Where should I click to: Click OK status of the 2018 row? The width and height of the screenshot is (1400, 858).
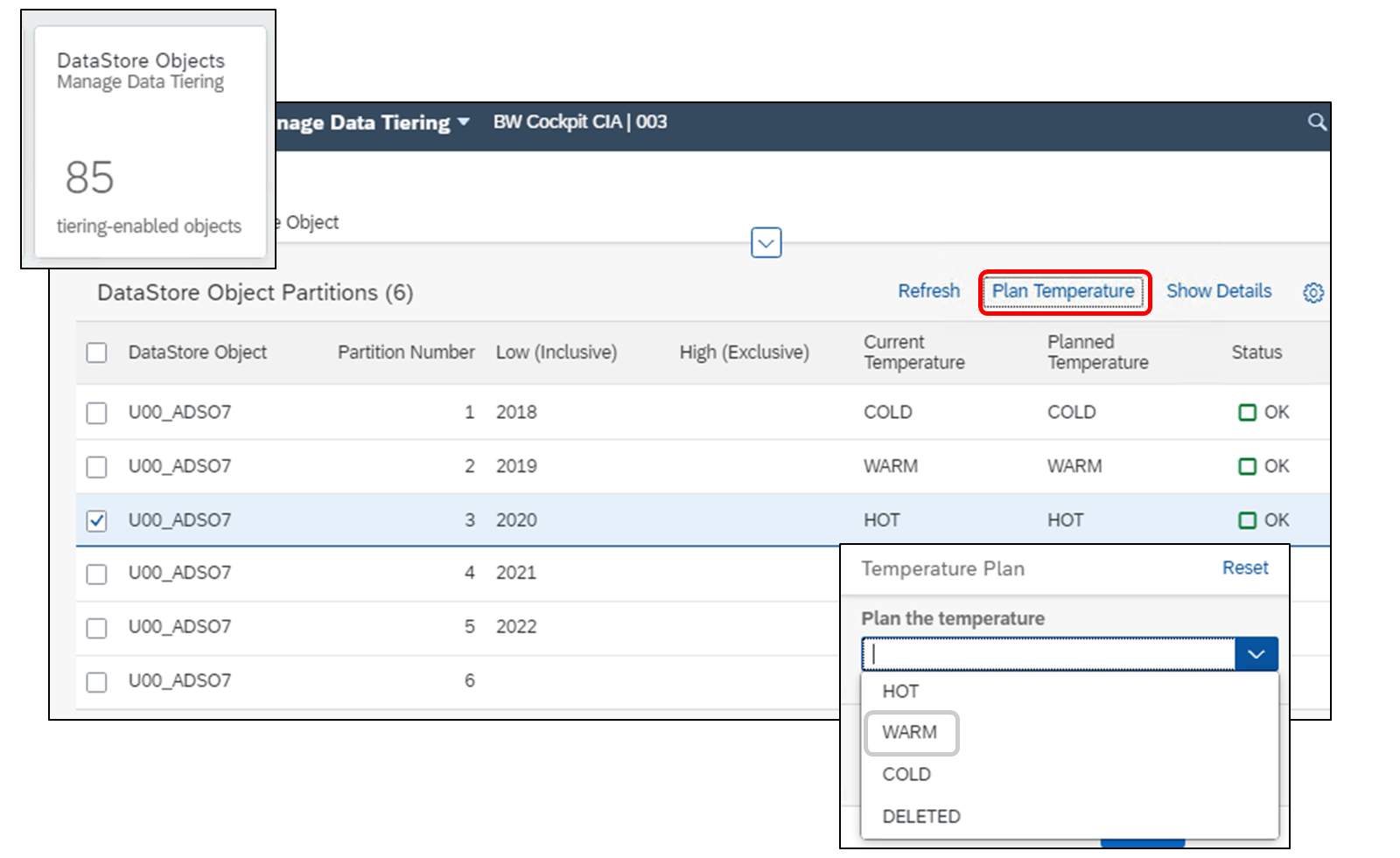(x=1264, y=412)
